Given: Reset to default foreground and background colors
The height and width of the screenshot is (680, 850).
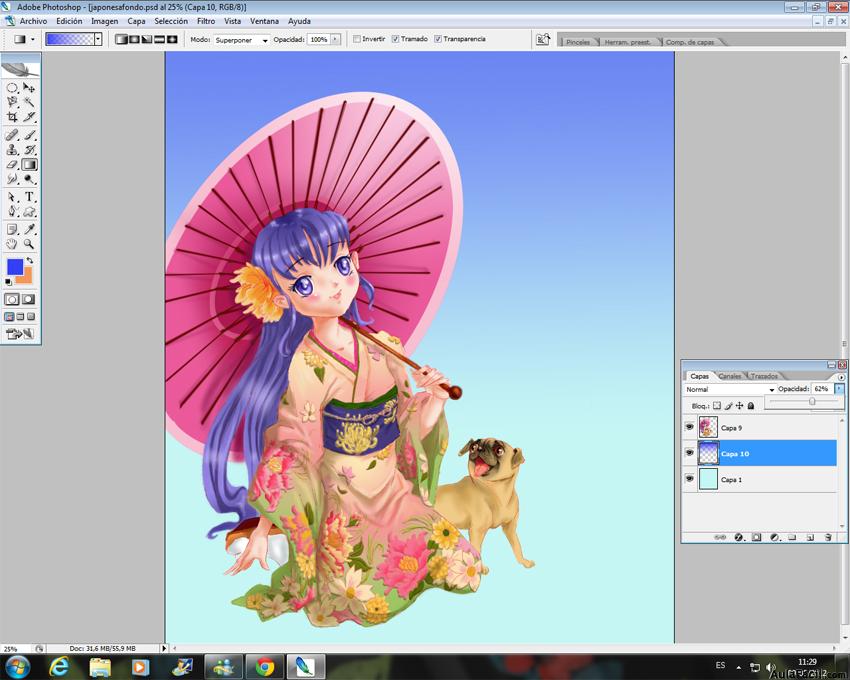Looking at the screenshot, I should [x=8, y=282].
